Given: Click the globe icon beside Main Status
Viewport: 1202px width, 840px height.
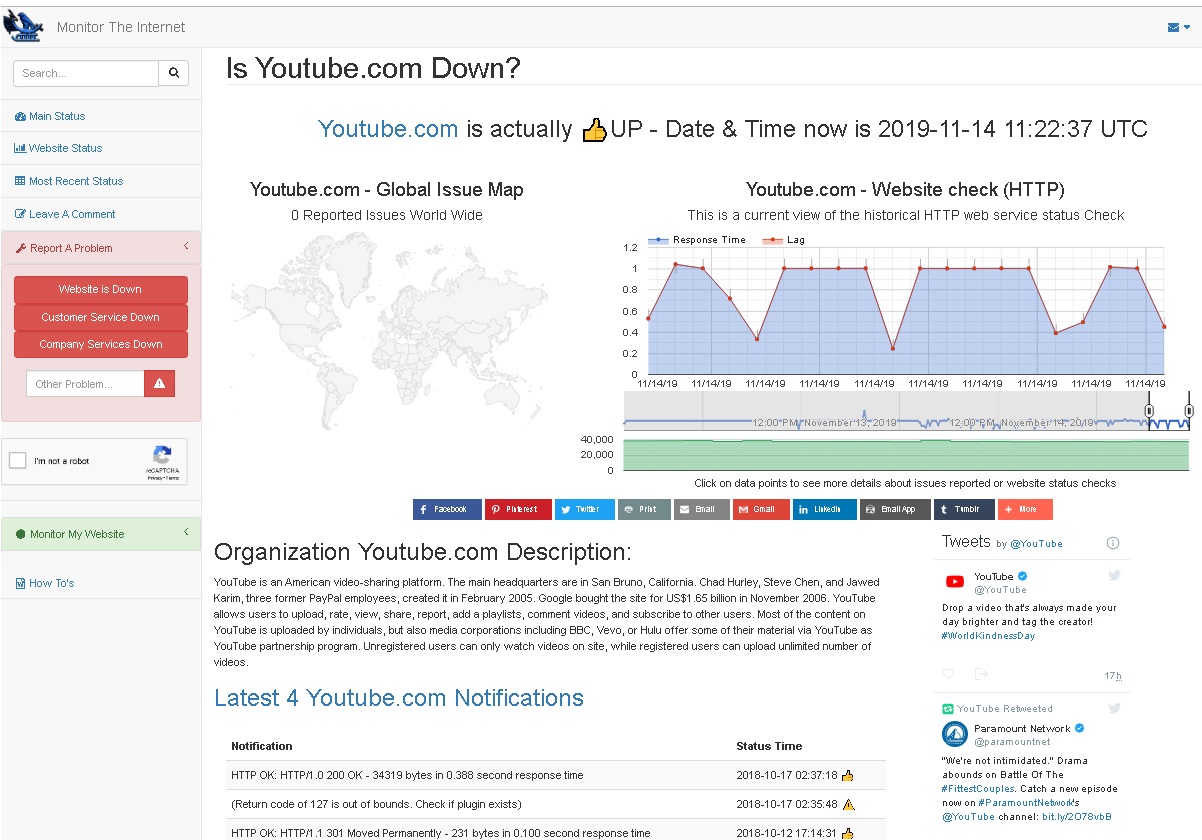Looking at the screenshot, I should coord(20,116).
